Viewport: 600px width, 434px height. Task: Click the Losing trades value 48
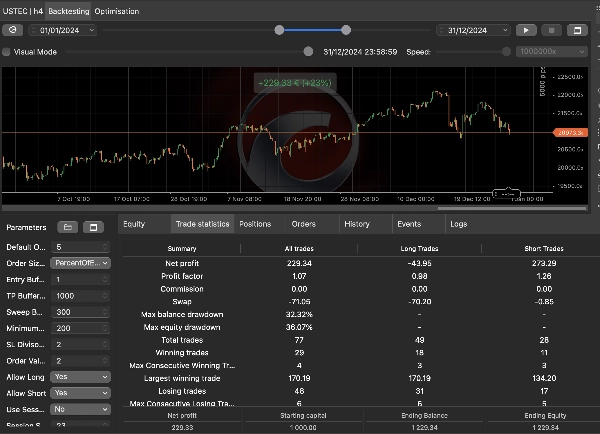point(299,391)
